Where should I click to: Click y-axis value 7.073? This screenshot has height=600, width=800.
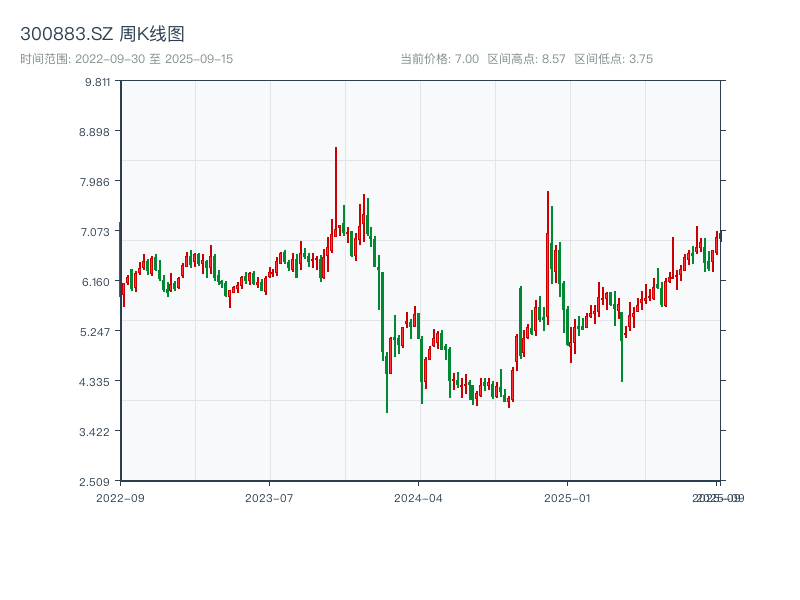click(x=95, y=232)
